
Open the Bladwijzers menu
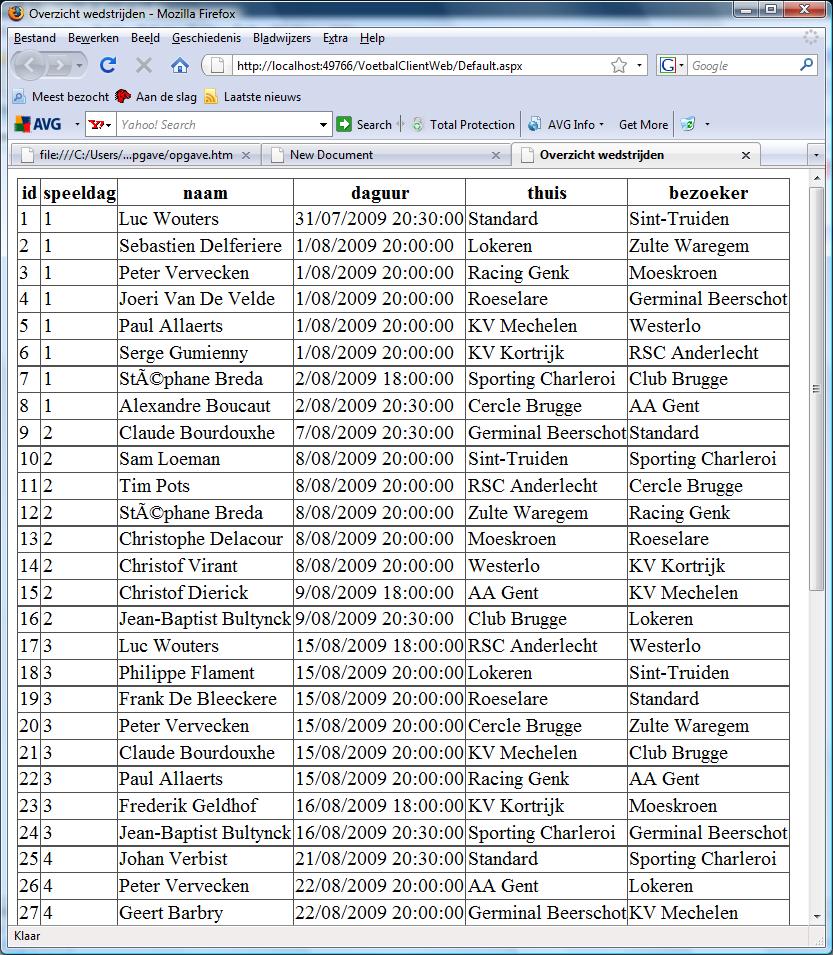tap(281, 38)
